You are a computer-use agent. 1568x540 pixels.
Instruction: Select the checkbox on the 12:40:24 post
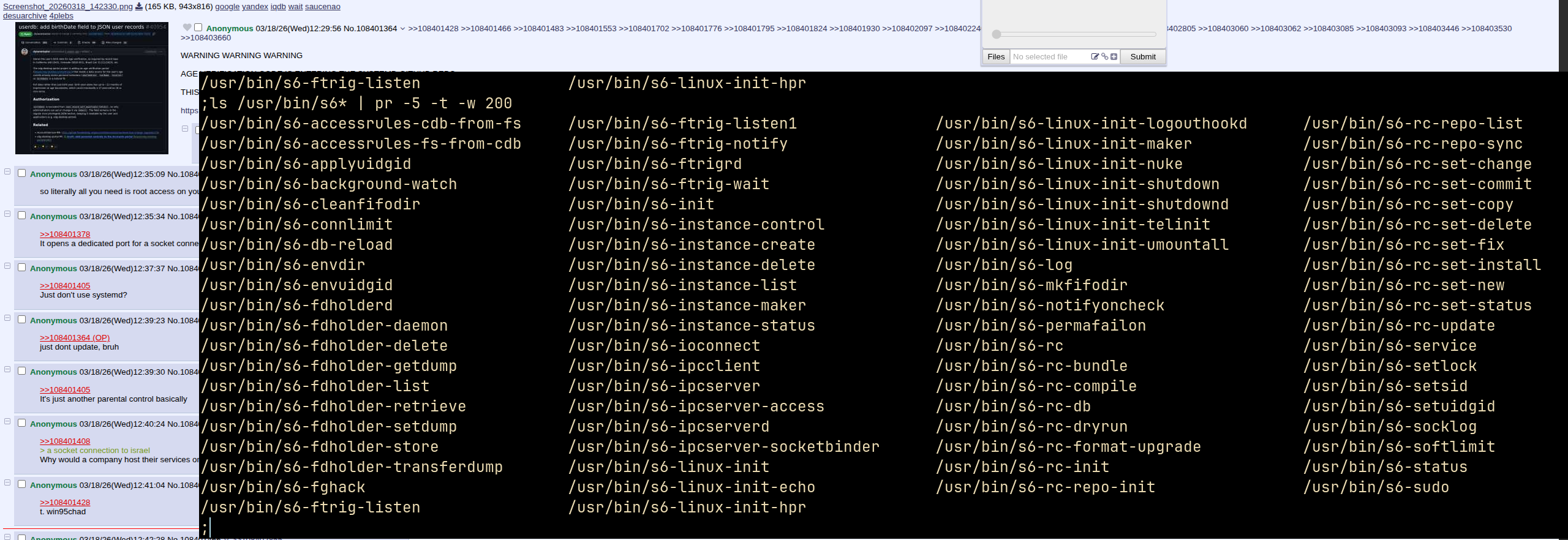(x=22, y=423)
